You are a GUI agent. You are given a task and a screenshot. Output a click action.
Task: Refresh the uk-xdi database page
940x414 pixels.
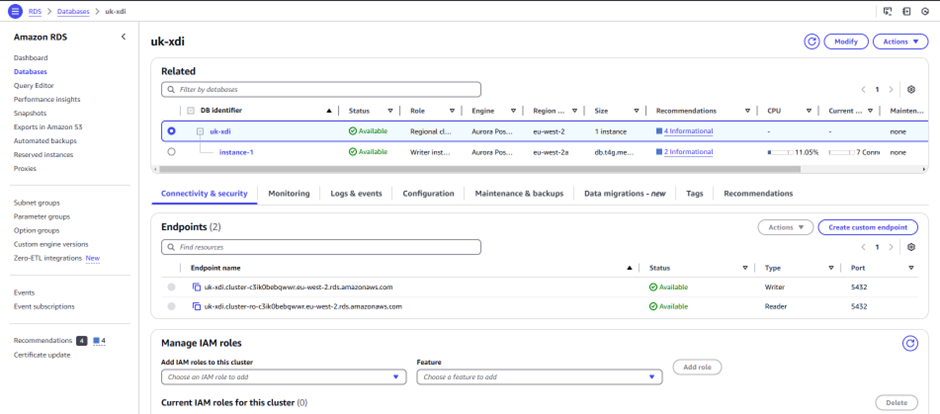[812, 41]
